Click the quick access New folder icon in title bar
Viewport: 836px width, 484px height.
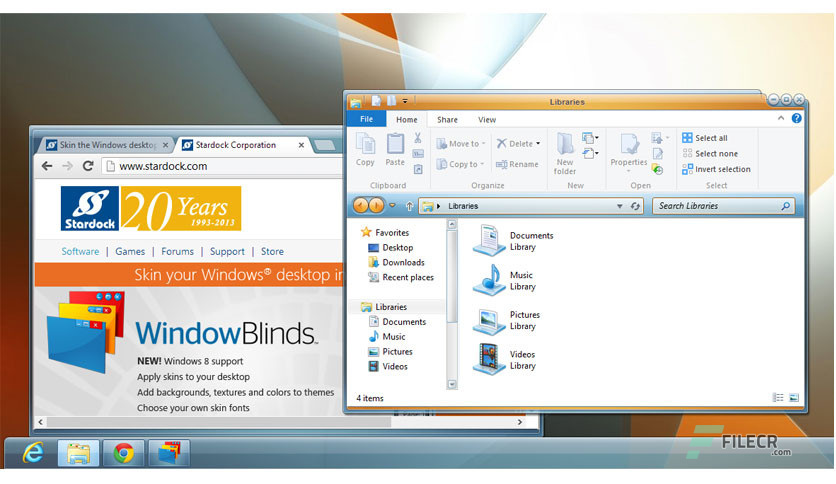[391, 101]
